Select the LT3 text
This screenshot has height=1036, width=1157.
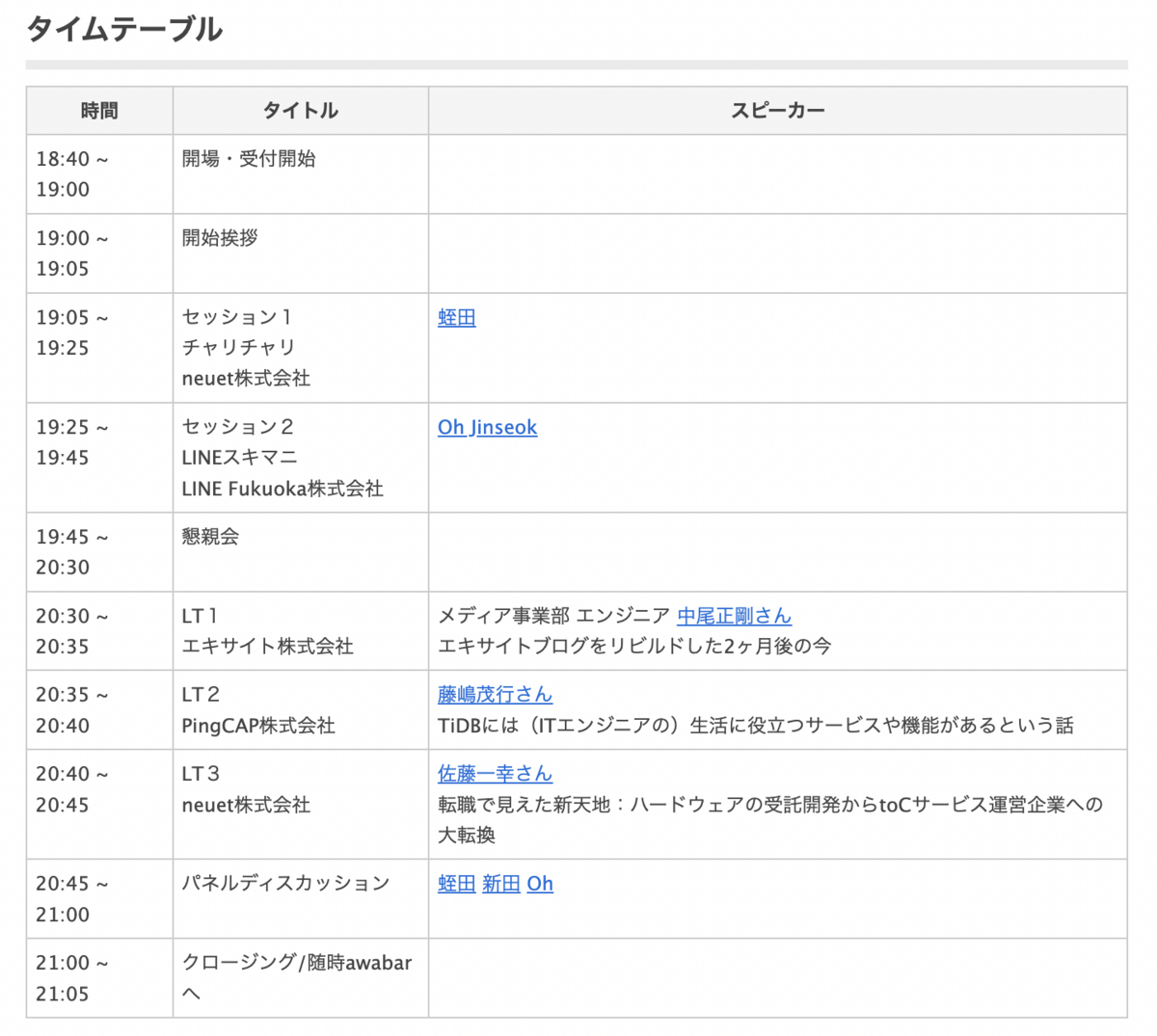tap(201, 774)
